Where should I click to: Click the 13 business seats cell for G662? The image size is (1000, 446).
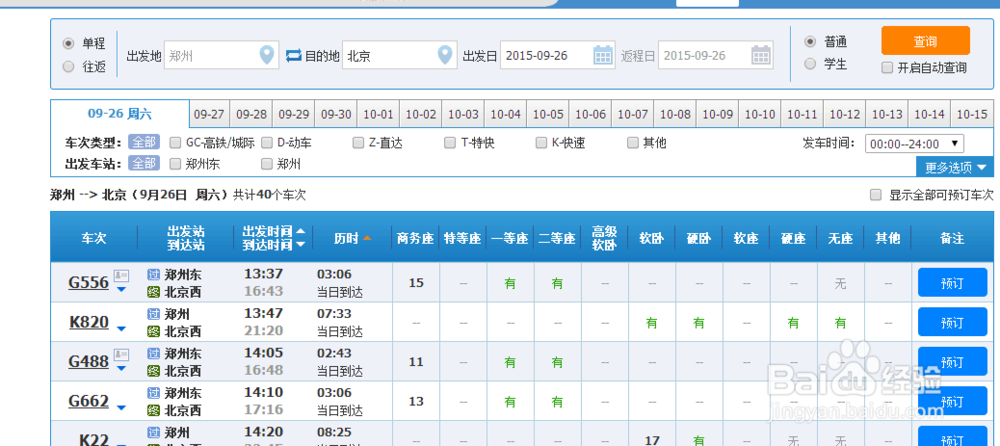pyautogui.click(x=416, y=401)
